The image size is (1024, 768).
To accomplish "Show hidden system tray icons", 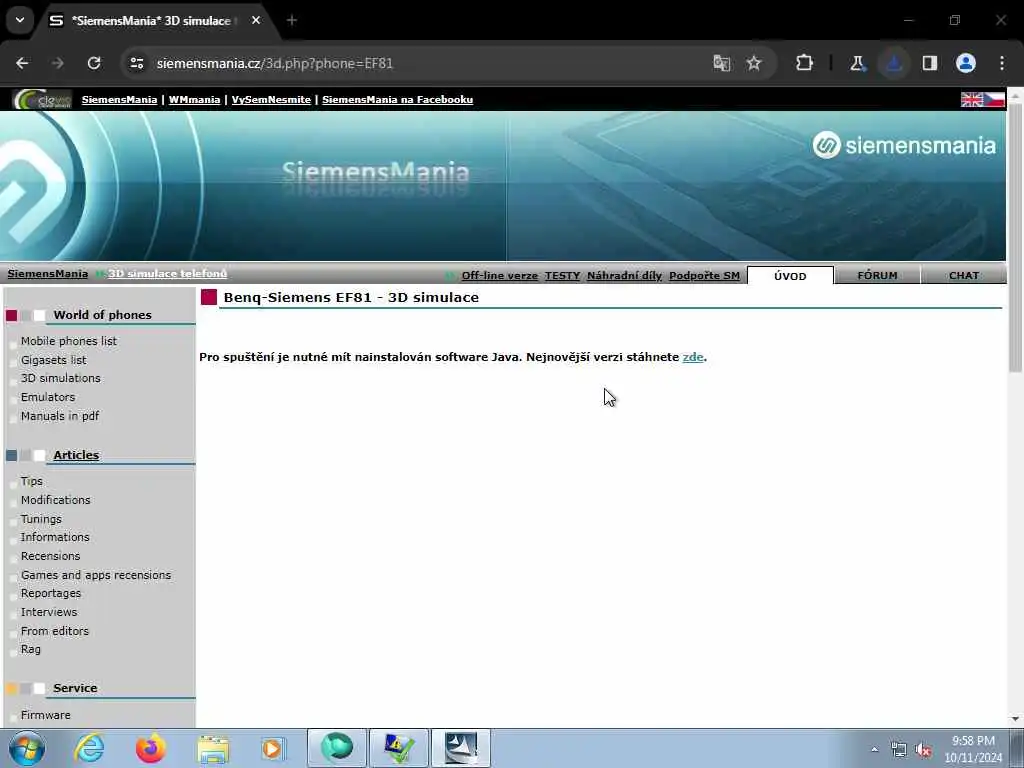I will coord(874,749).
